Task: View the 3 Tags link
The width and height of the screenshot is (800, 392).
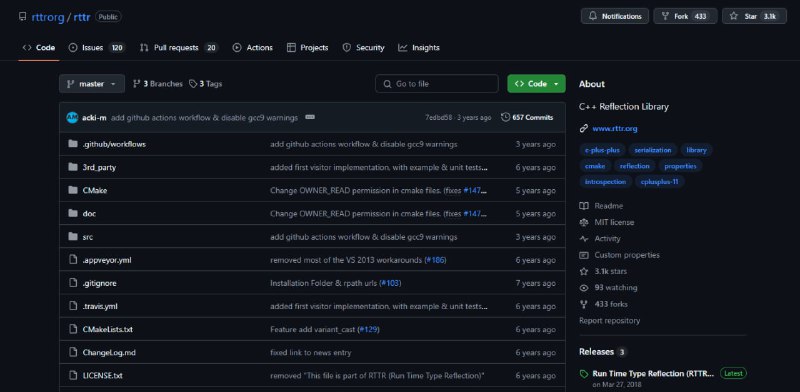Action: (x=206, y=84)
